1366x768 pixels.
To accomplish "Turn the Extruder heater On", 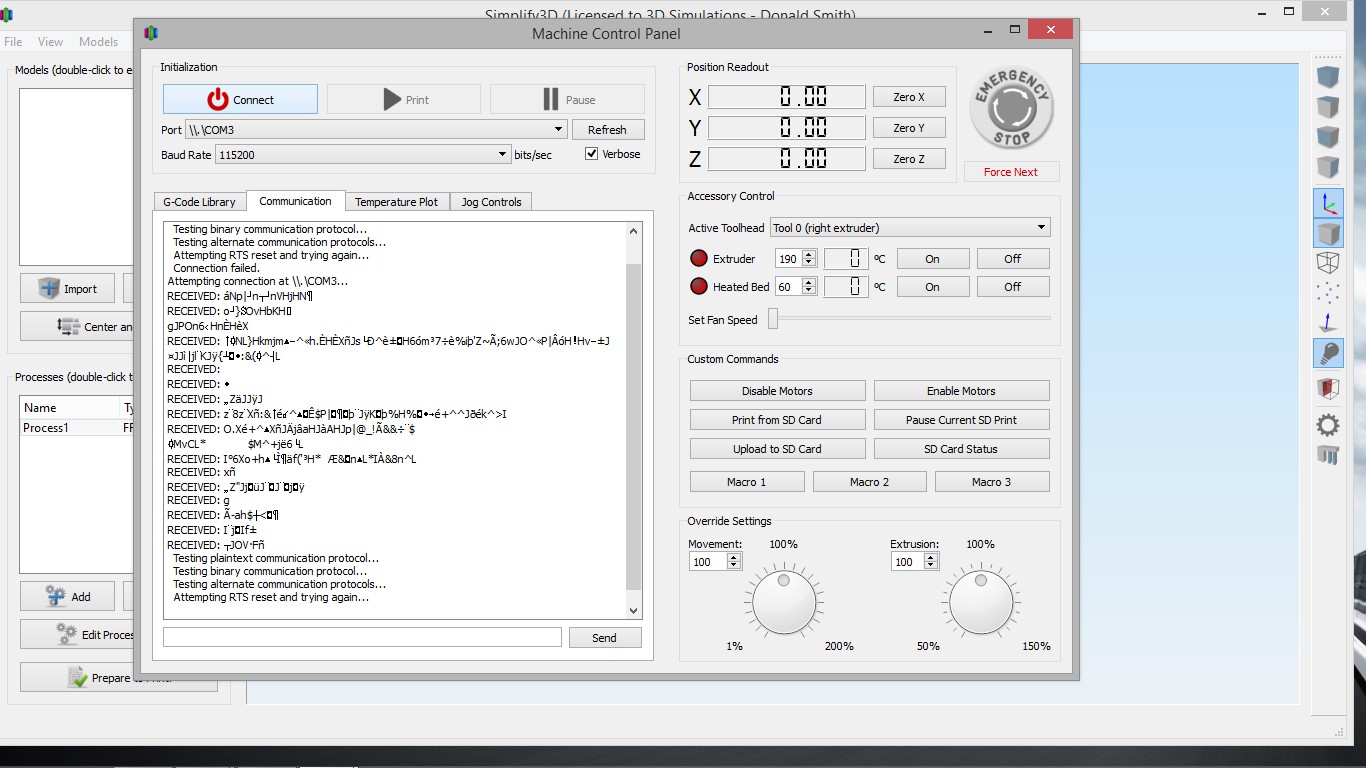I will [x=932, y=259].
